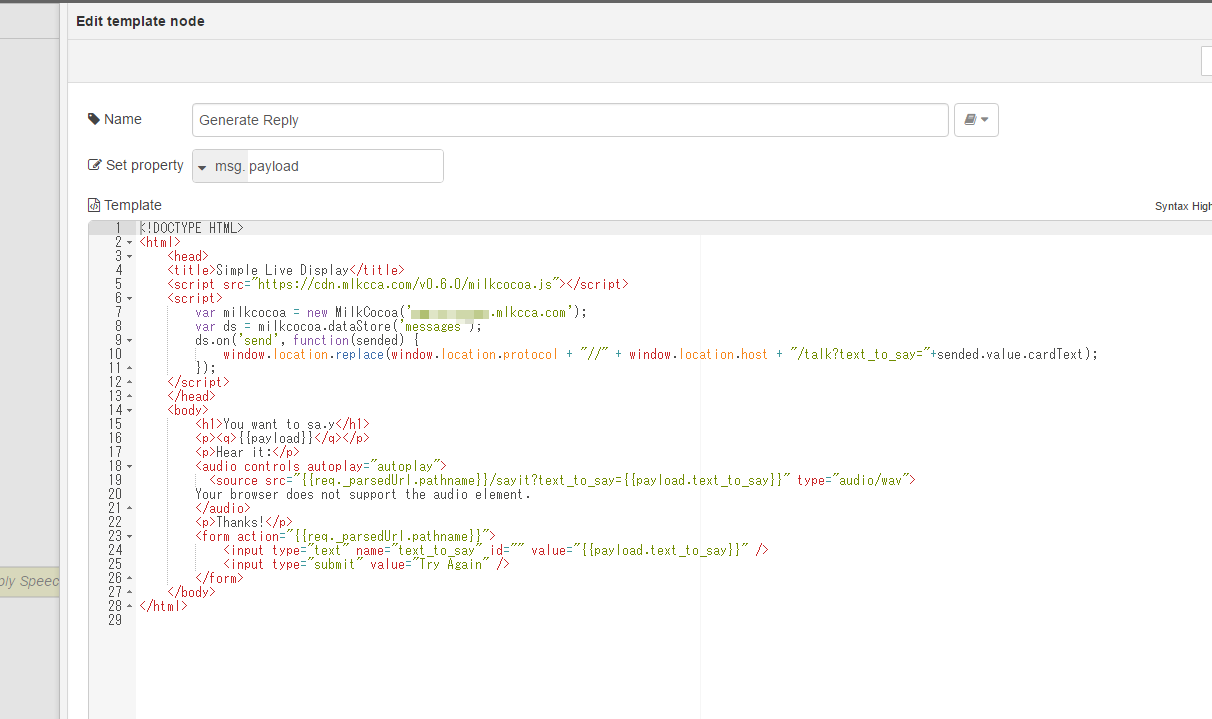
Task: Click the empty line 29 in editor
Action: [400, 620]
